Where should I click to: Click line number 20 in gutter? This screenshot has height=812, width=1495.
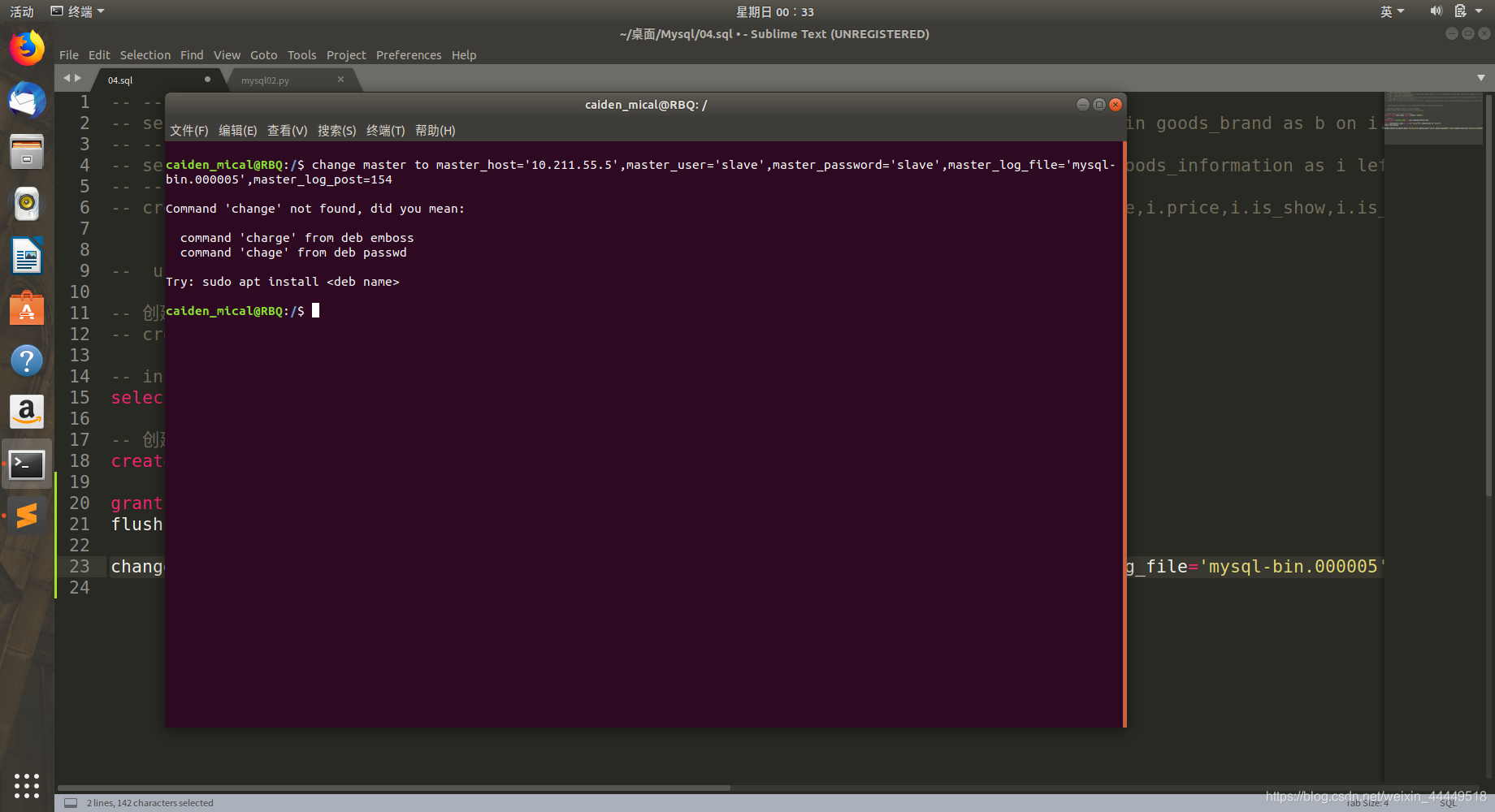tap(79, 503)
